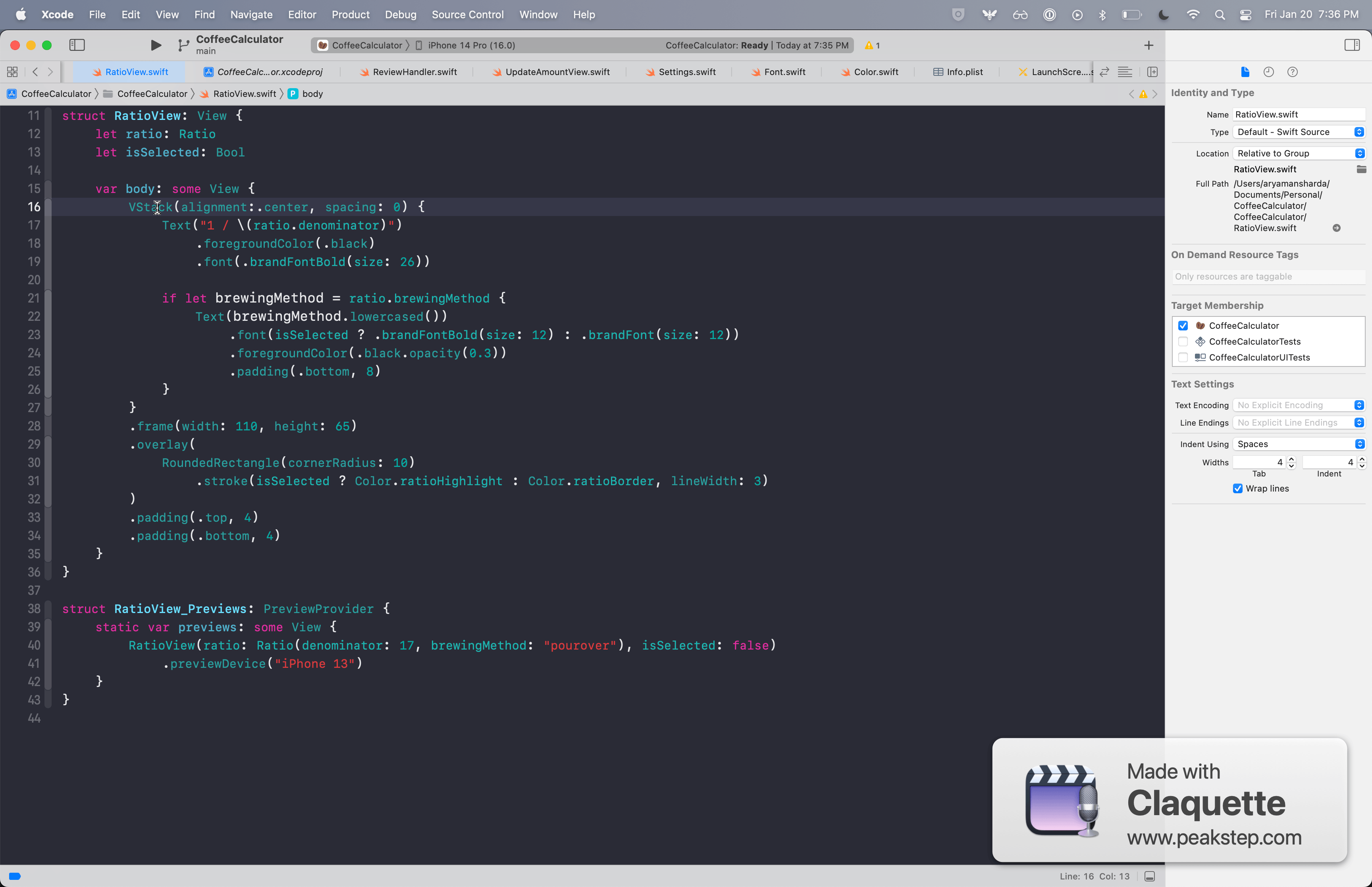Click the source control branch icon showing main
The width and height of the screenshot is (1372, 887).
183,44
